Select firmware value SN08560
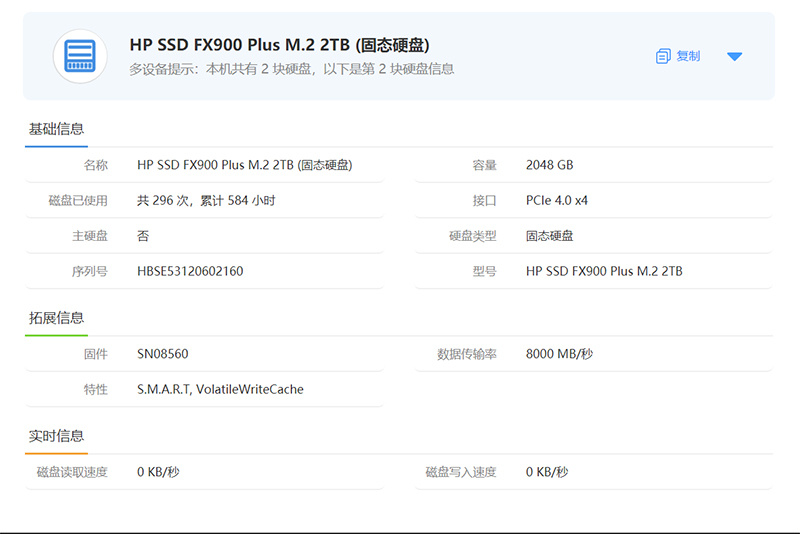The width and height of the screenshot is (800, 534). pyautogui.click(x=162, y=354)
